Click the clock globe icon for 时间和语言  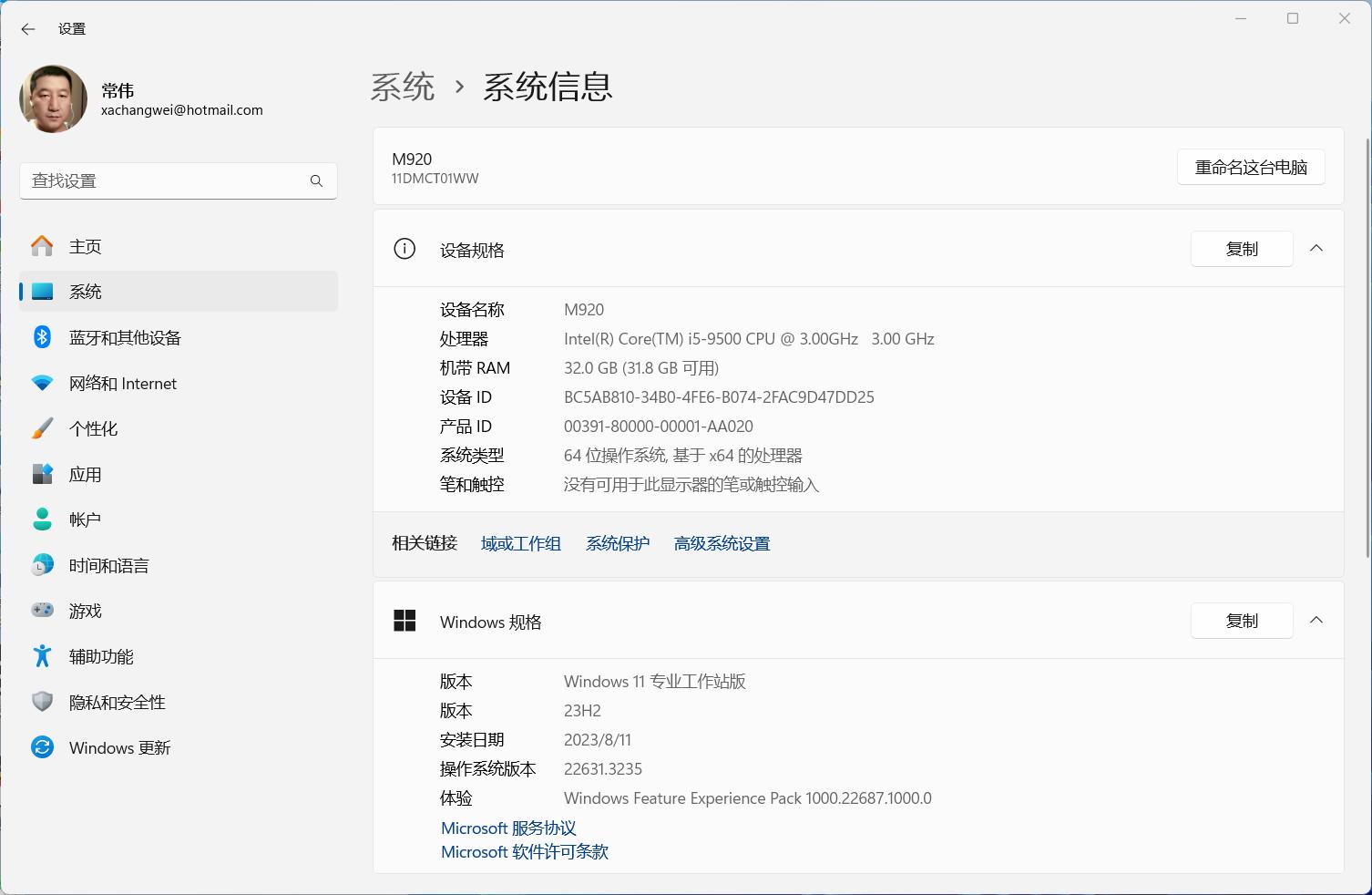(42, 565)
